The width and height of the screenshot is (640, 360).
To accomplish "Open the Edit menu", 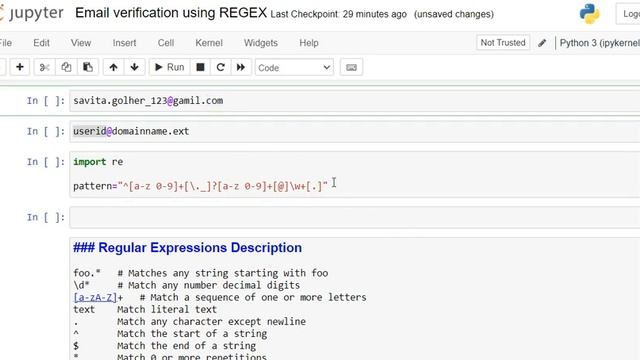I will pos(41,43).
